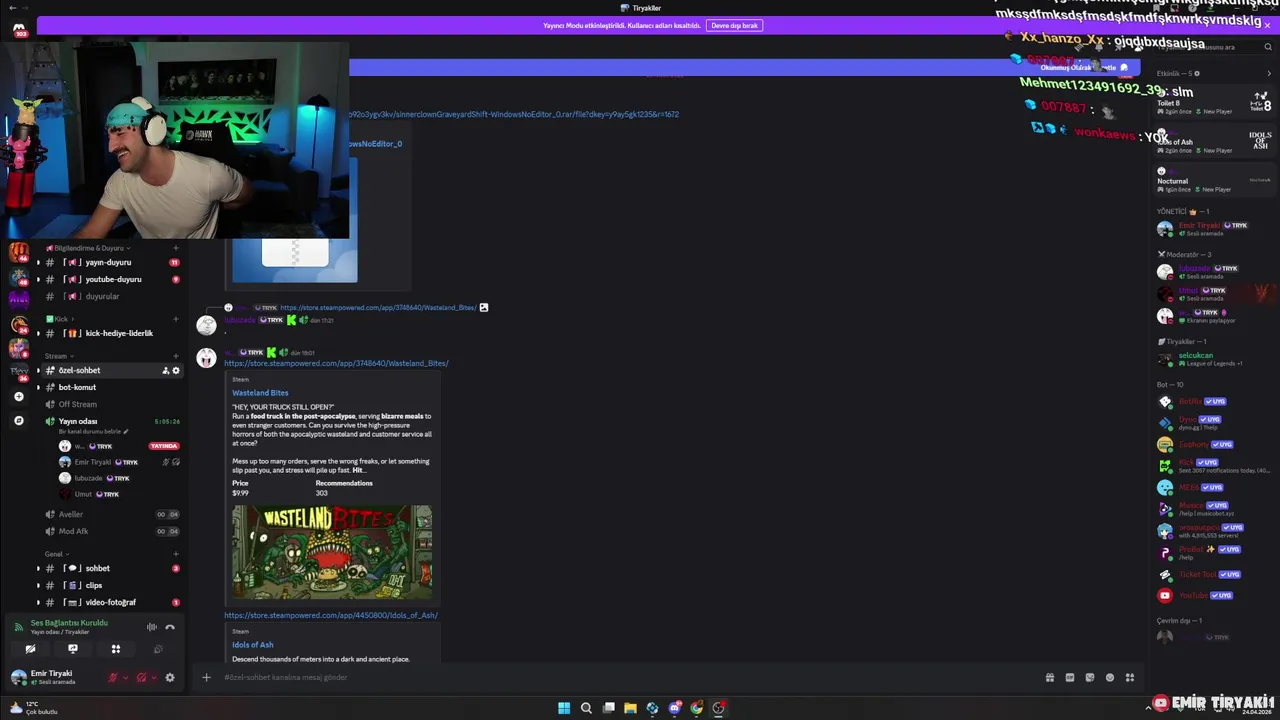Open YouTube bot member entry
The image size is (1280, 720).
[1213, 595]
